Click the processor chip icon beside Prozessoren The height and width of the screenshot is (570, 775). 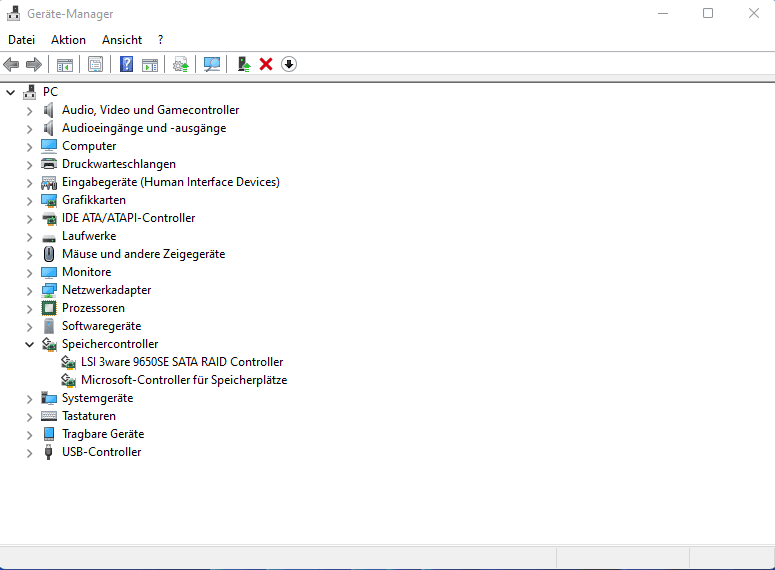[48, 308]
